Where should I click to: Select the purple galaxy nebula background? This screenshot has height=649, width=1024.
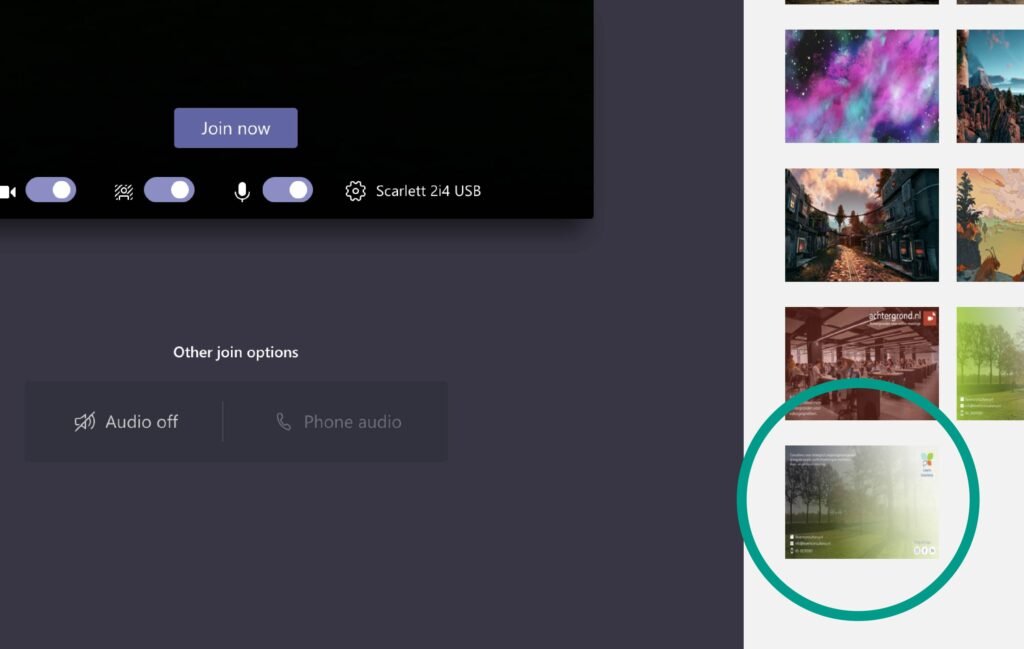[x=861, y=86]
